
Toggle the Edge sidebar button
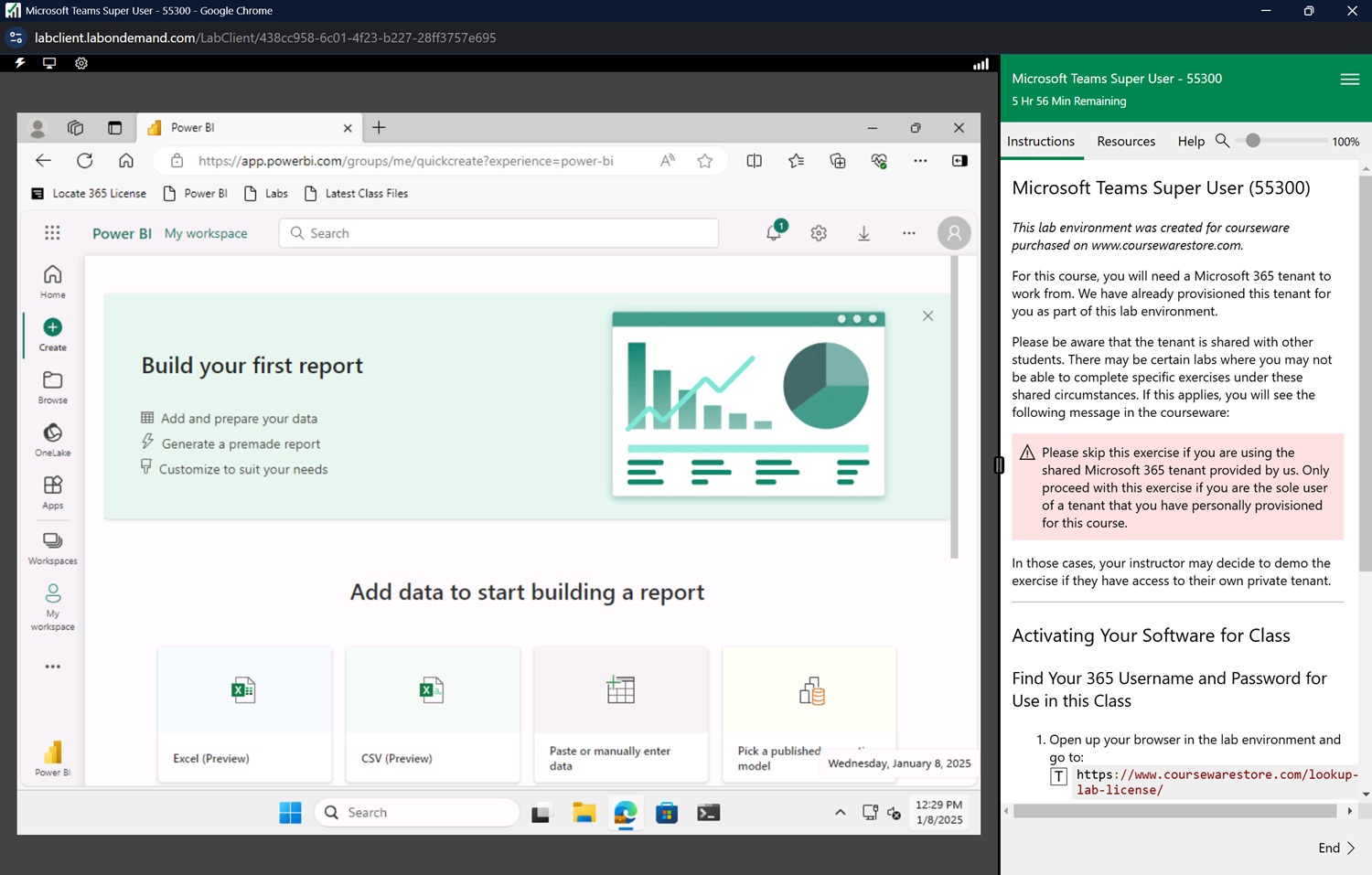pos(959,161)
